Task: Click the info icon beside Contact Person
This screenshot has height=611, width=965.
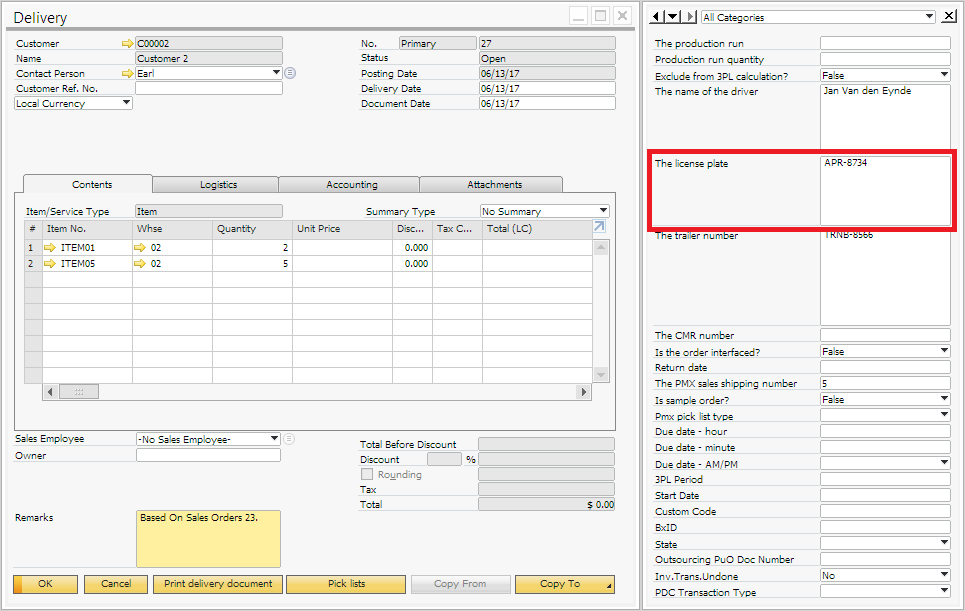Action: [290, 74]
